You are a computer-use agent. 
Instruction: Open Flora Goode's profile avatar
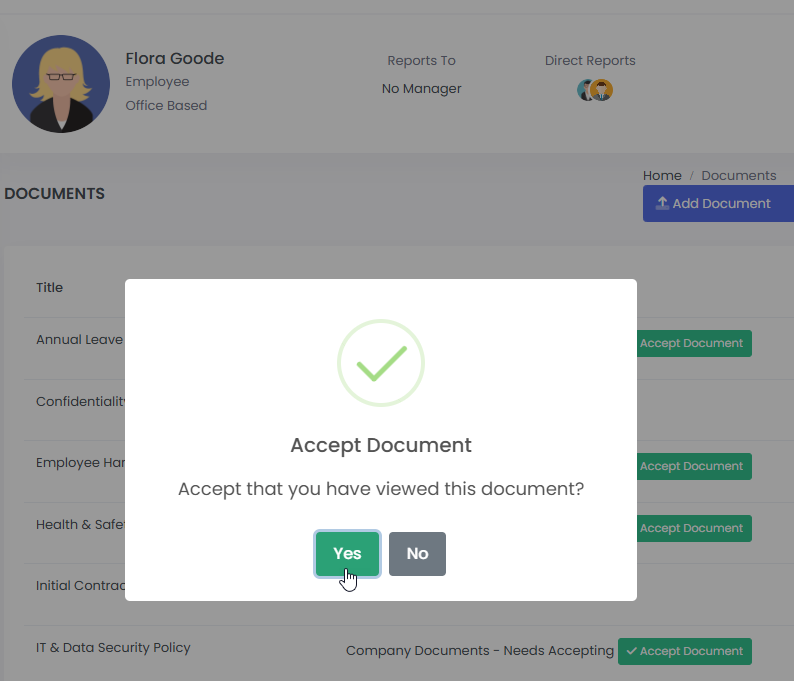point(61,84)
